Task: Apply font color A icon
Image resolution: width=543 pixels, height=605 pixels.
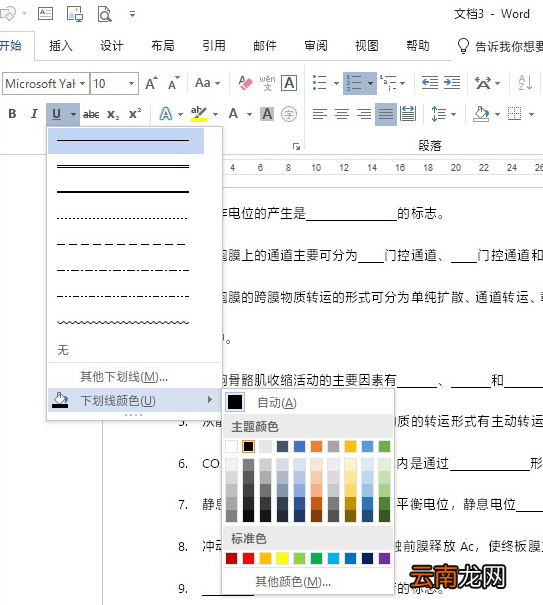Action: tap(233, 114)
